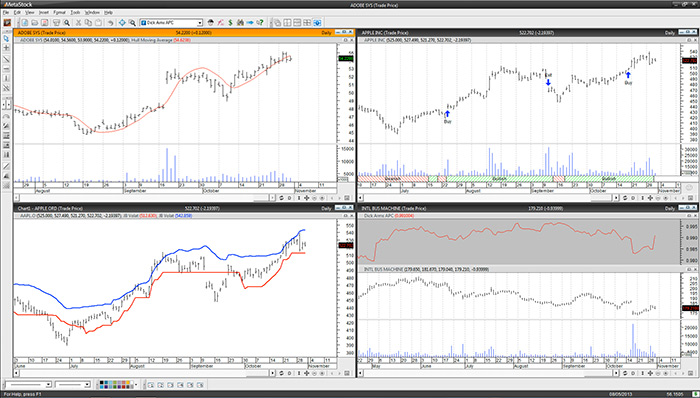This screenshot has width=700, height=398.
Task: Open the View menu
Action: pos(29,12)
